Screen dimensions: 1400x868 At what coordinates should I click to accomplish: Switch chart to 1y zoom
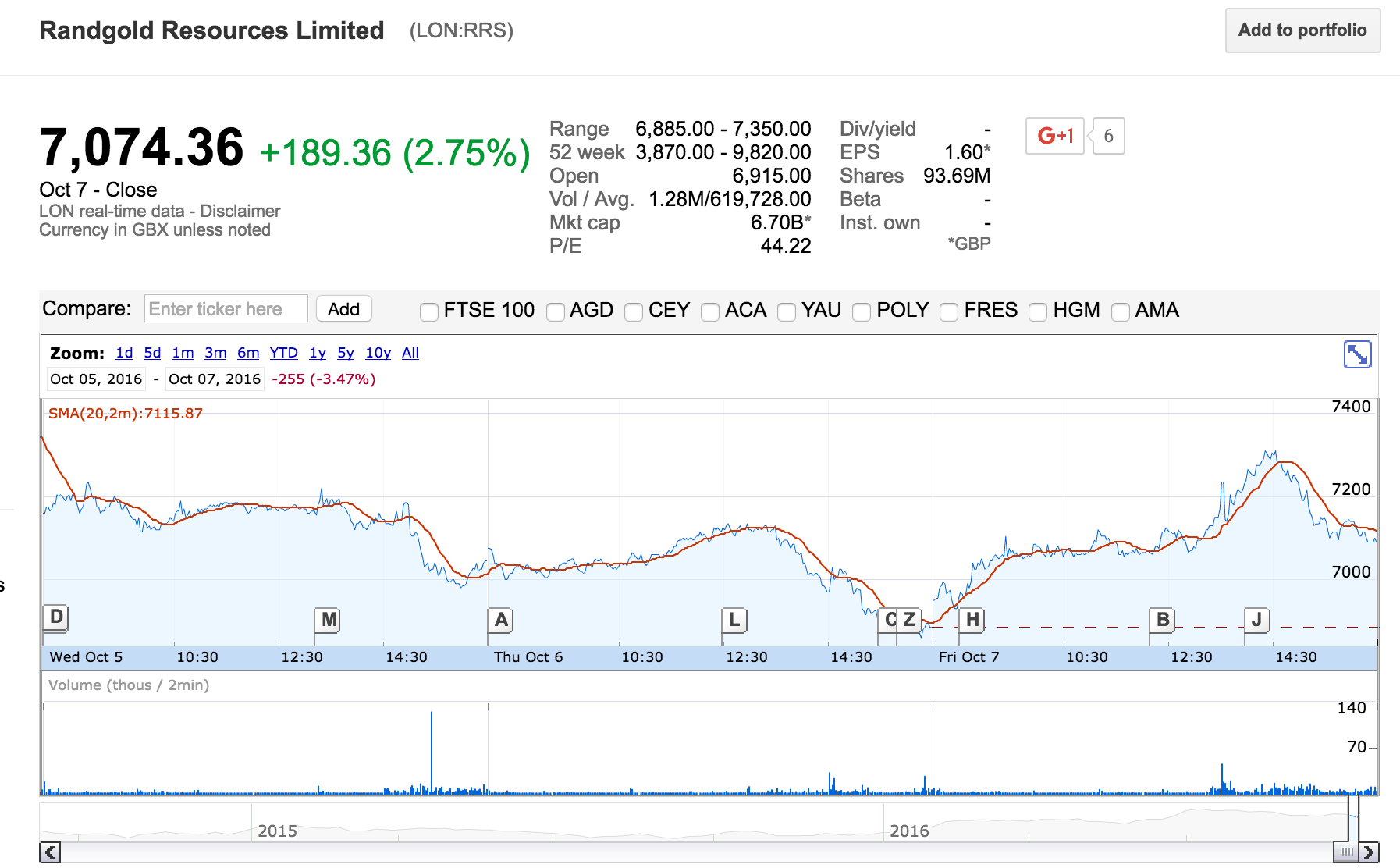point(318,353)
